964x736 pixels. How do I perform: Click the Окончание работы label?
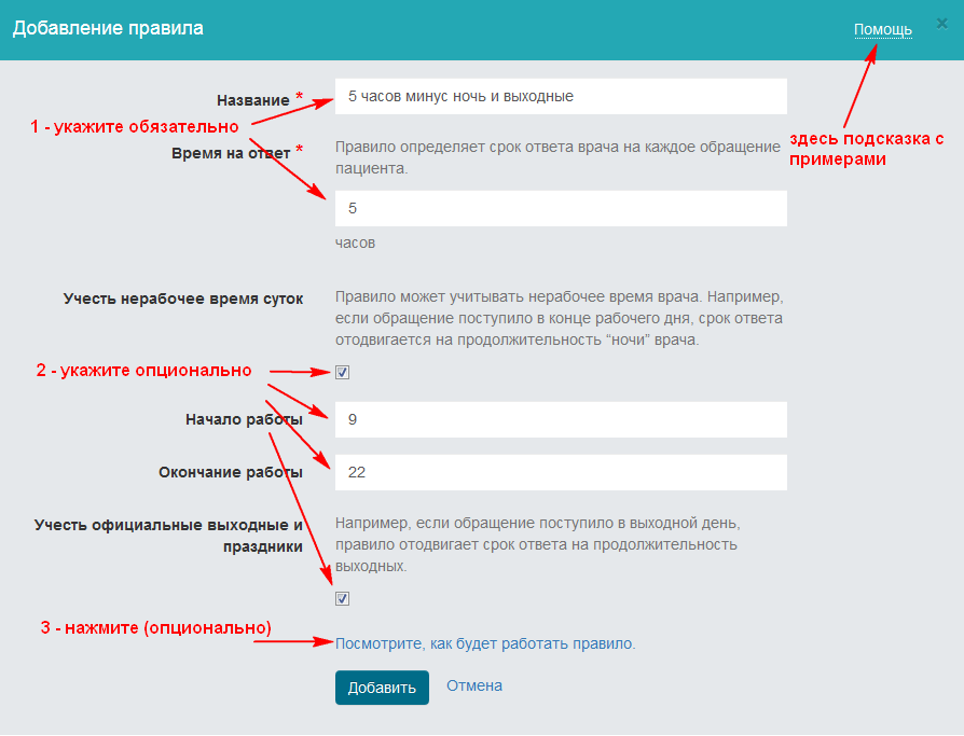coord(230,473)
